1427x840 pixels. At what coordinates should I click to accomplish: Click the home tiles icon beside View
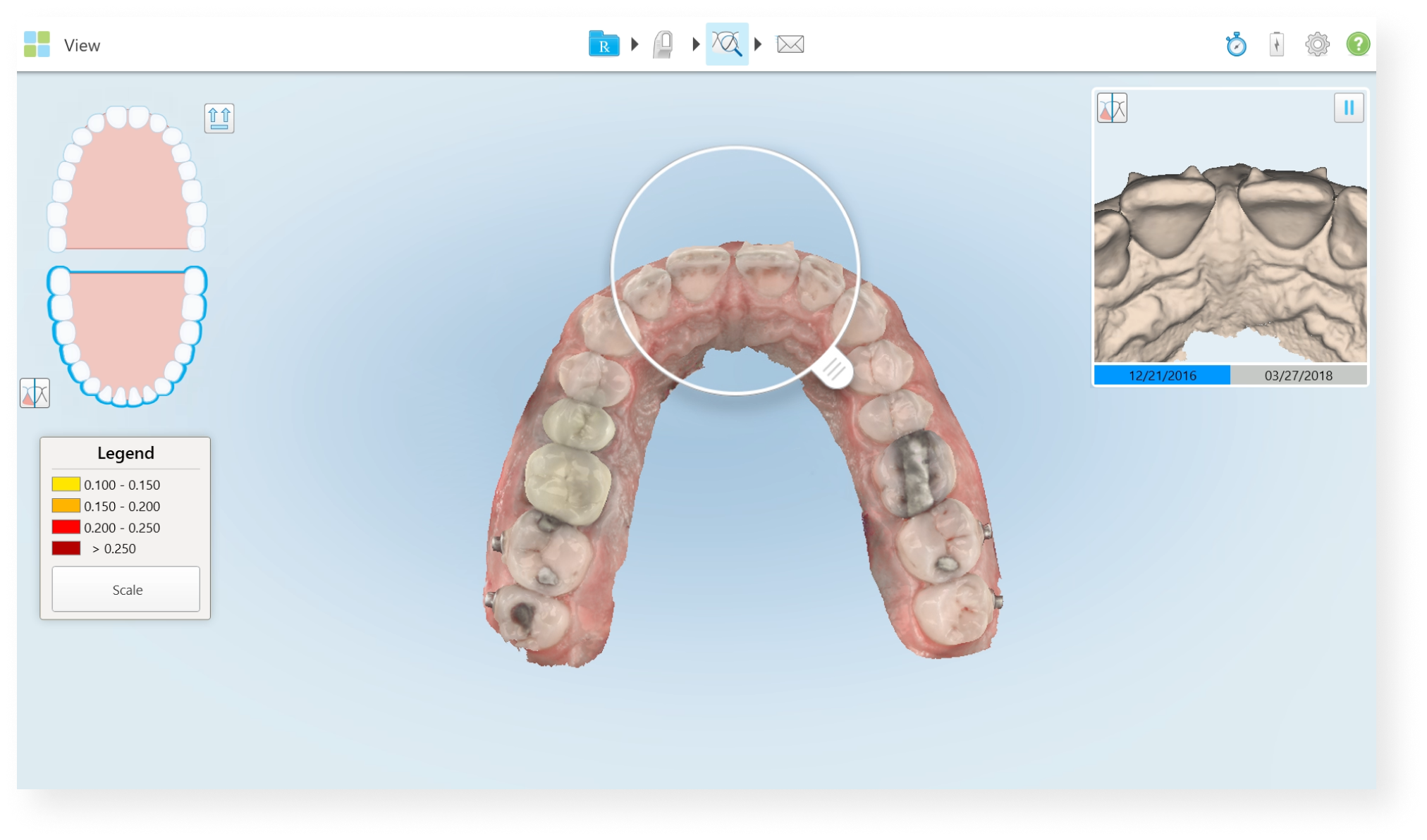click(37, 44)
